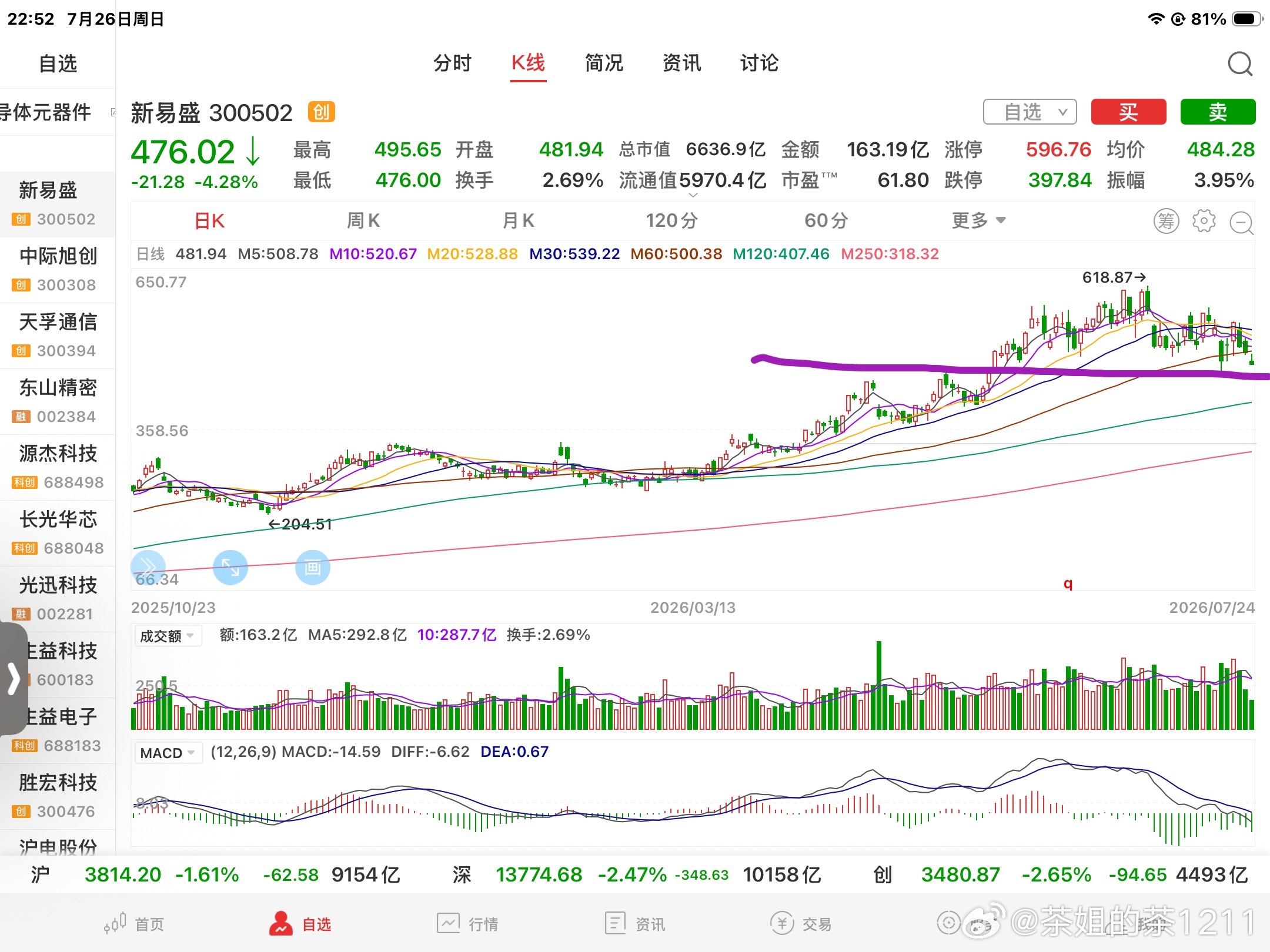Viewport: 1270px width, 952px height.
Task: Expand the 自选 dropdown beside buy button
Action: tap(1030, 112)
